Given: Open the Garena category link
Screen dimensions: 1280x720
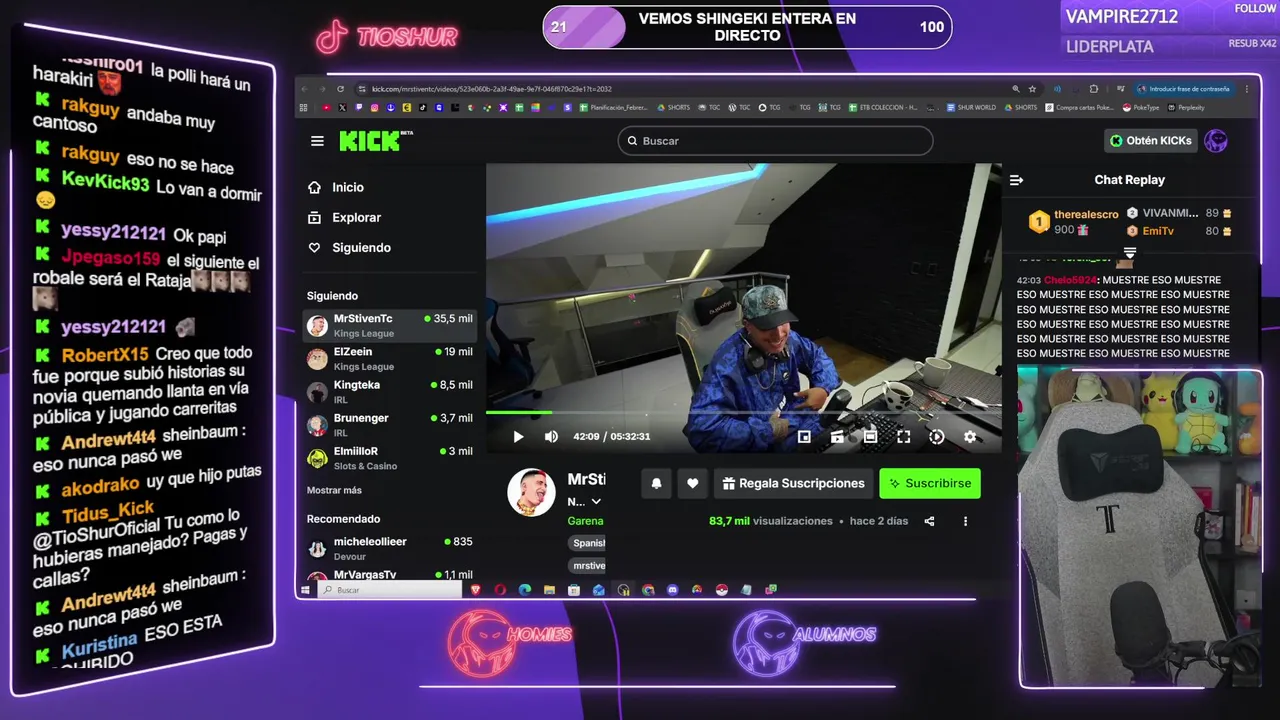Looking at the screenshot, I should point(585,521).
